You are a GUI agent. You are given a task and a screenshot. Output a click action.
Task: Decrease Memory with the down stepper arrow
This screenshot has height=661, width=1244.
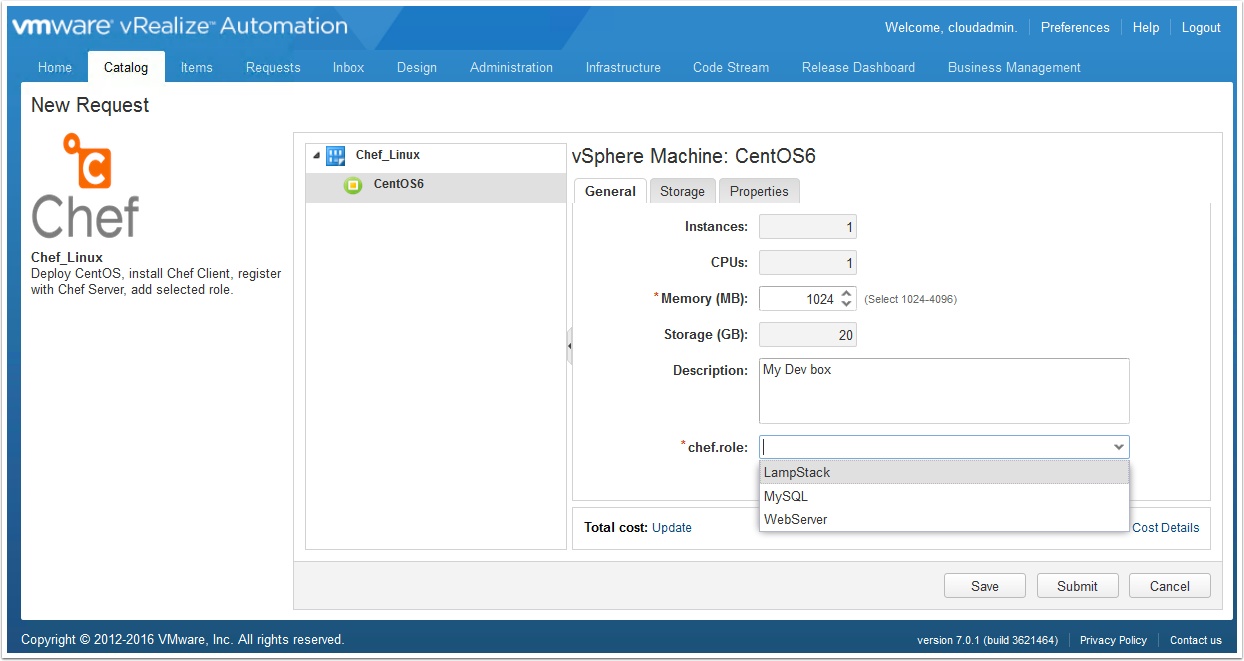tap(847, 304)
